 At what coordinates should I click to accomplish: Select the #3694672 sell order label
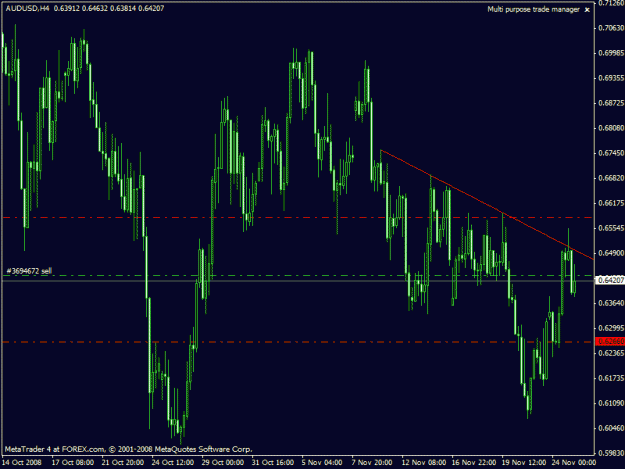[29, 271]
